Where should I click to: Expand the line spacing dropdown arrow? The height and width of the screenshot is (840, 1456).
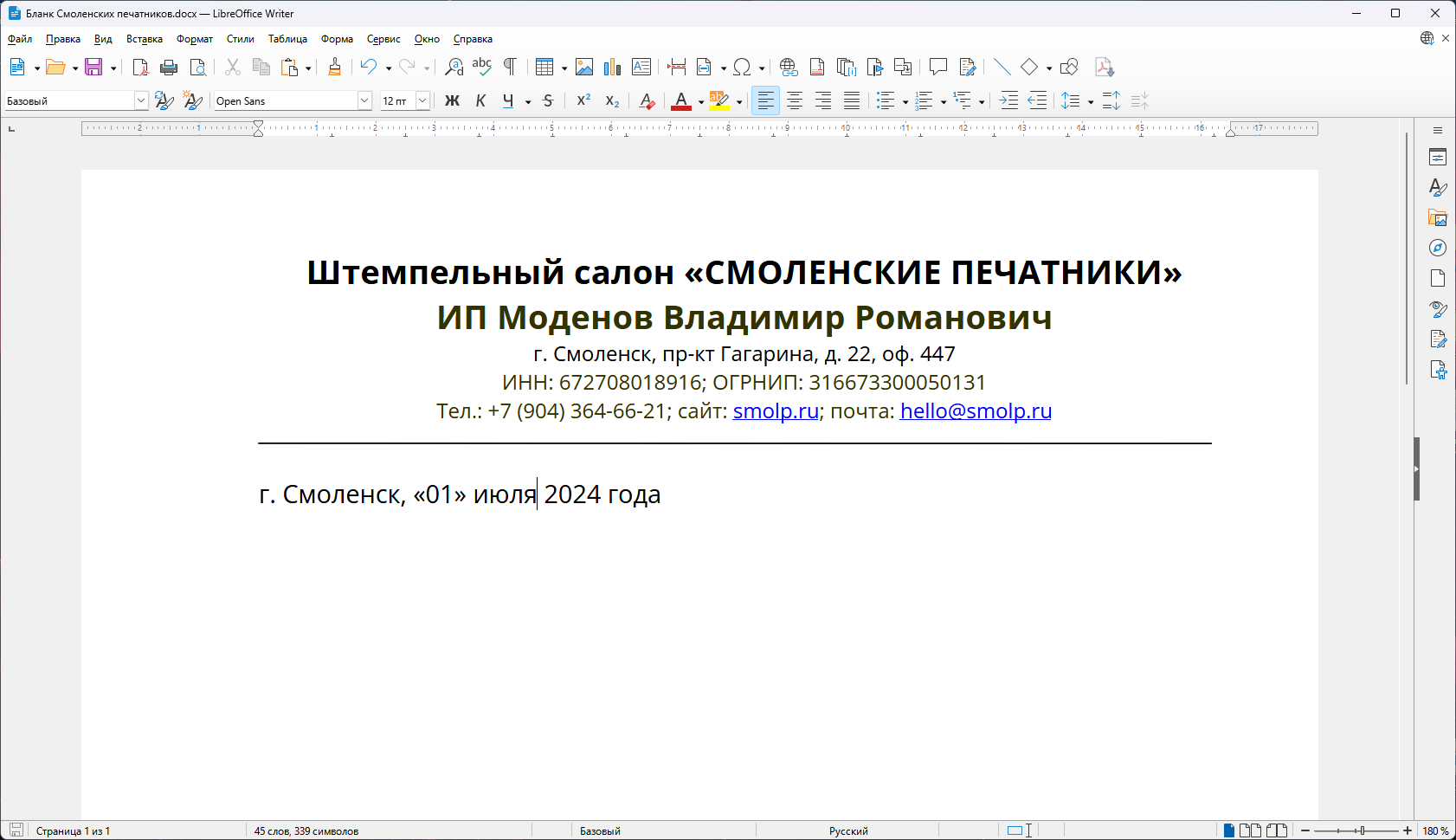point(1091,101)
